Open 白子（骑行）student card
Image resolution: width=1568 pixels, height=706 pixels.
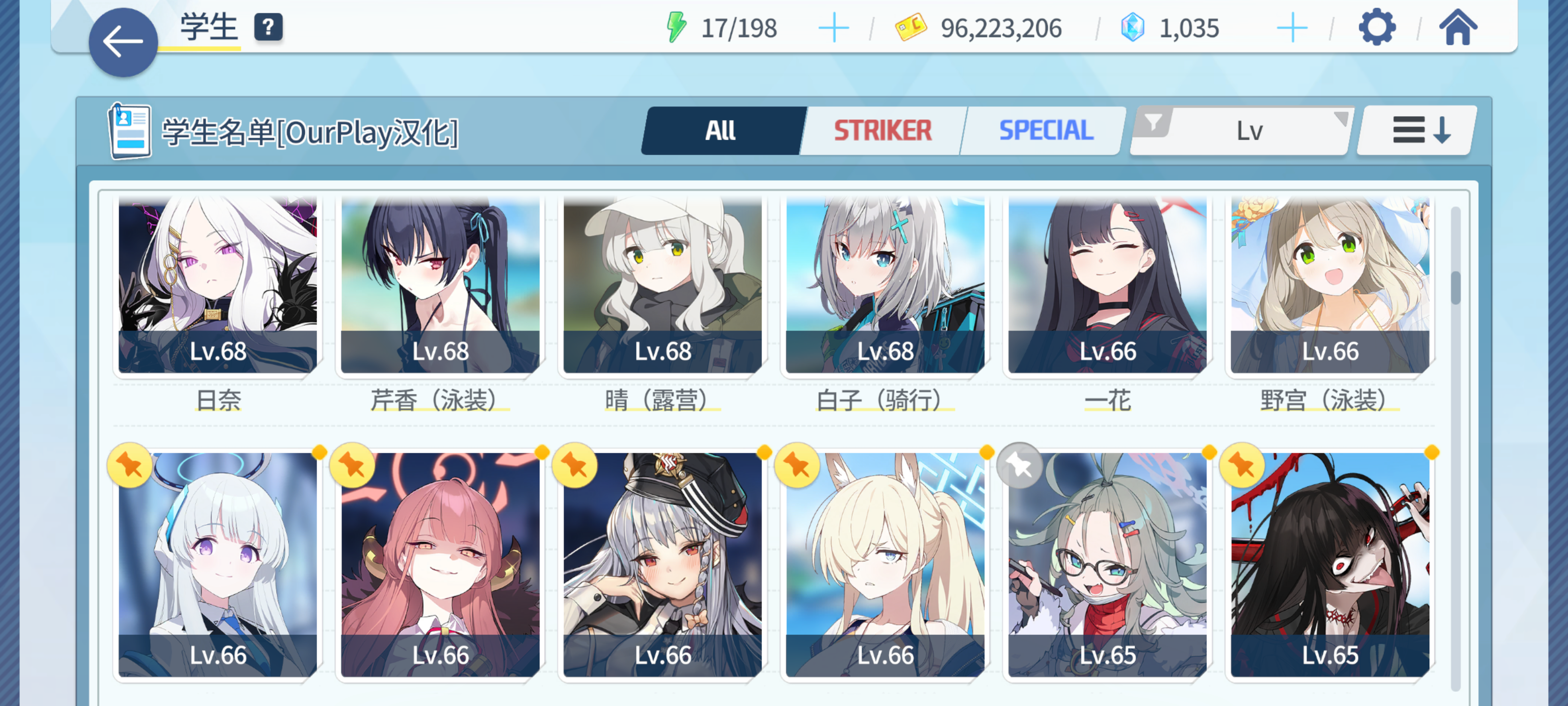click(885, 304)
